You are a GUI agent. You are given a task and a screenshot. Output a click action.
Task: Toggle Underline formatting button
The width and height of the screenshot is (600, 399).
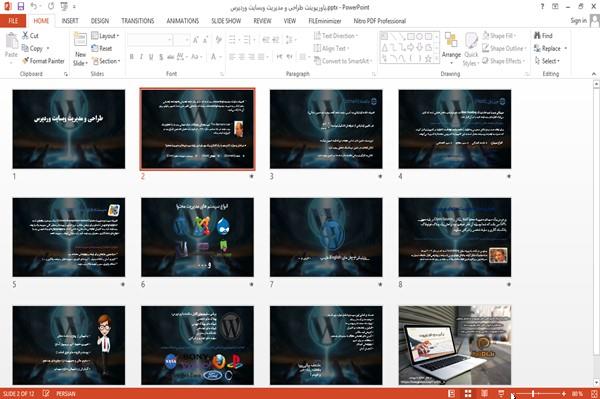(x=151, y=57)
